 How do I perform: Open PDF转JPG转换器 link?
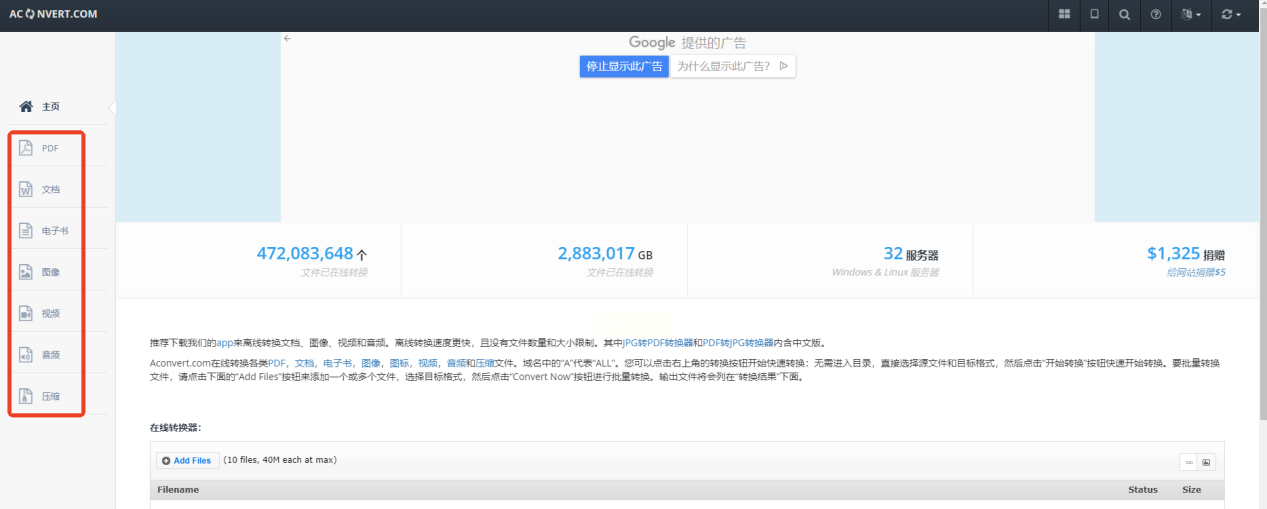tap(738, 342)
